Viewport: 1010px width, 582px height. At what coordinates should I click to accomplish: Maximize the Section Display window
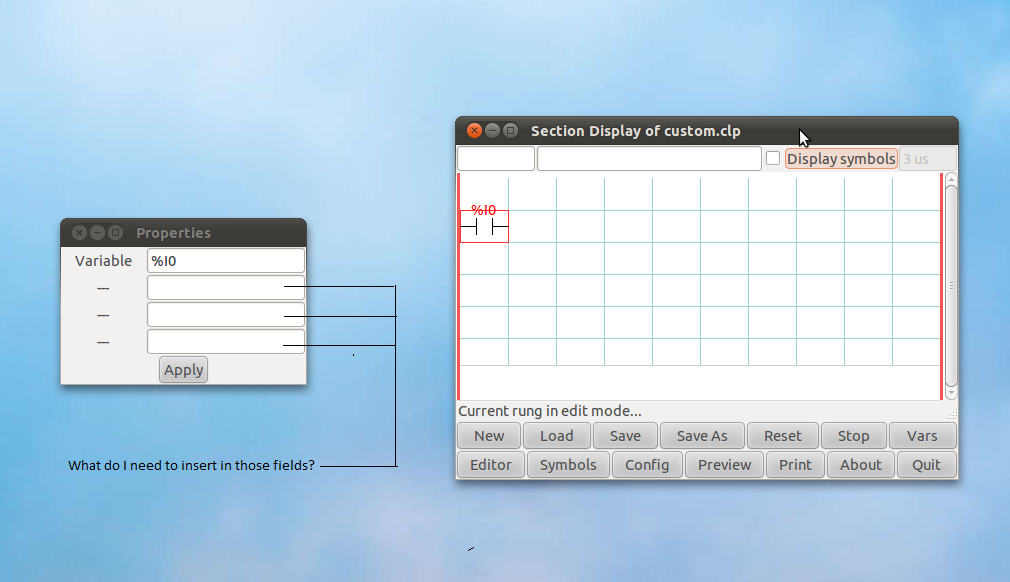click(510, 131)
